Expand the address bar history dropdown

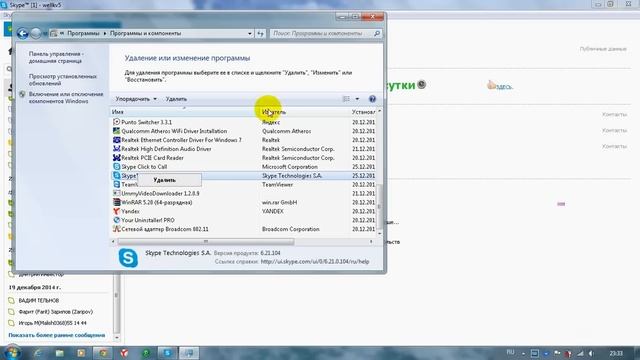click(250, 33)
